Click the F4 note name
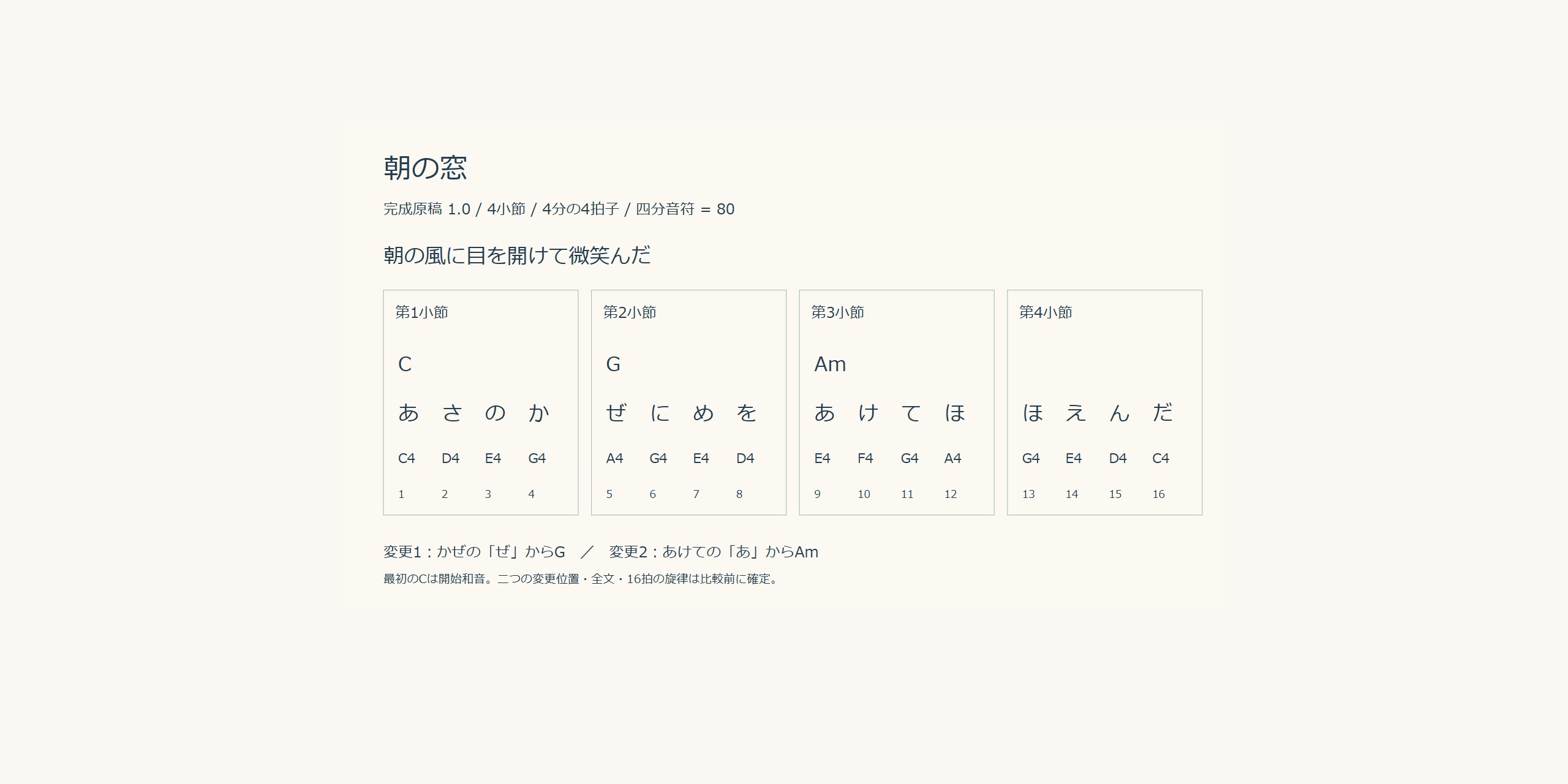Screen dimensions: 1568x784 (865, 458)
